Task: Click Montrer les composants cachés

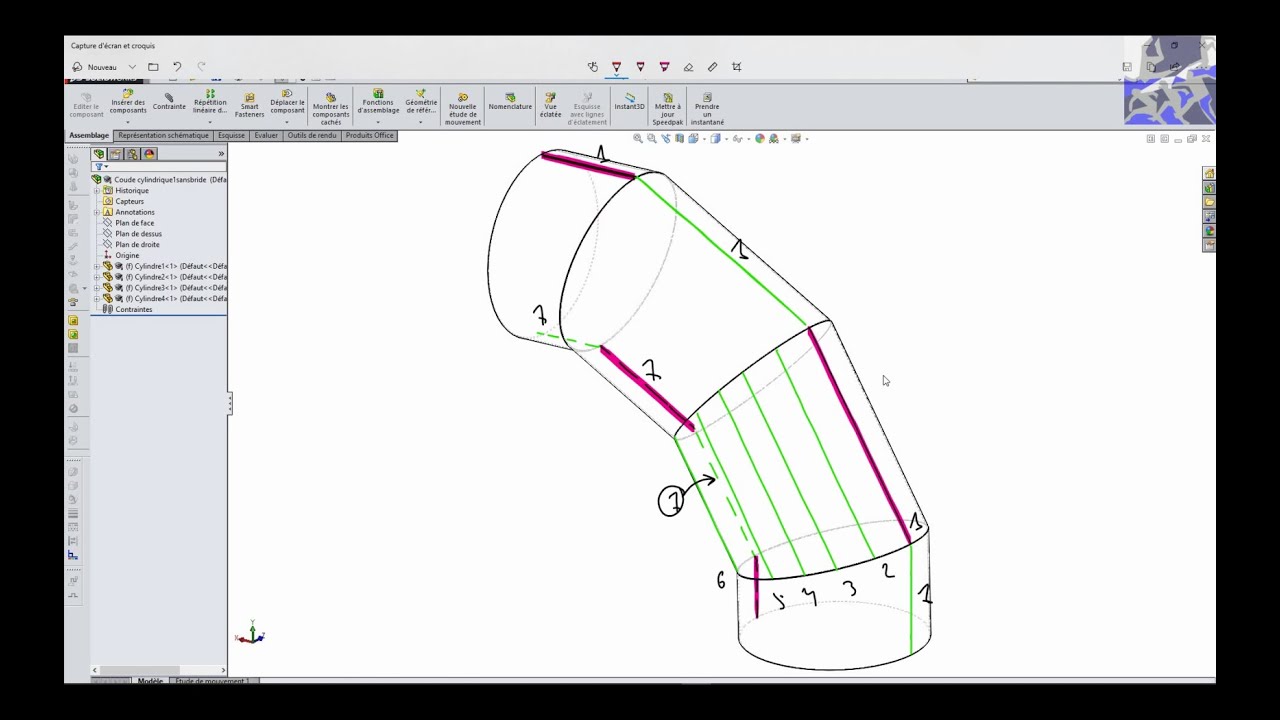Action: (x=331, y=108)
